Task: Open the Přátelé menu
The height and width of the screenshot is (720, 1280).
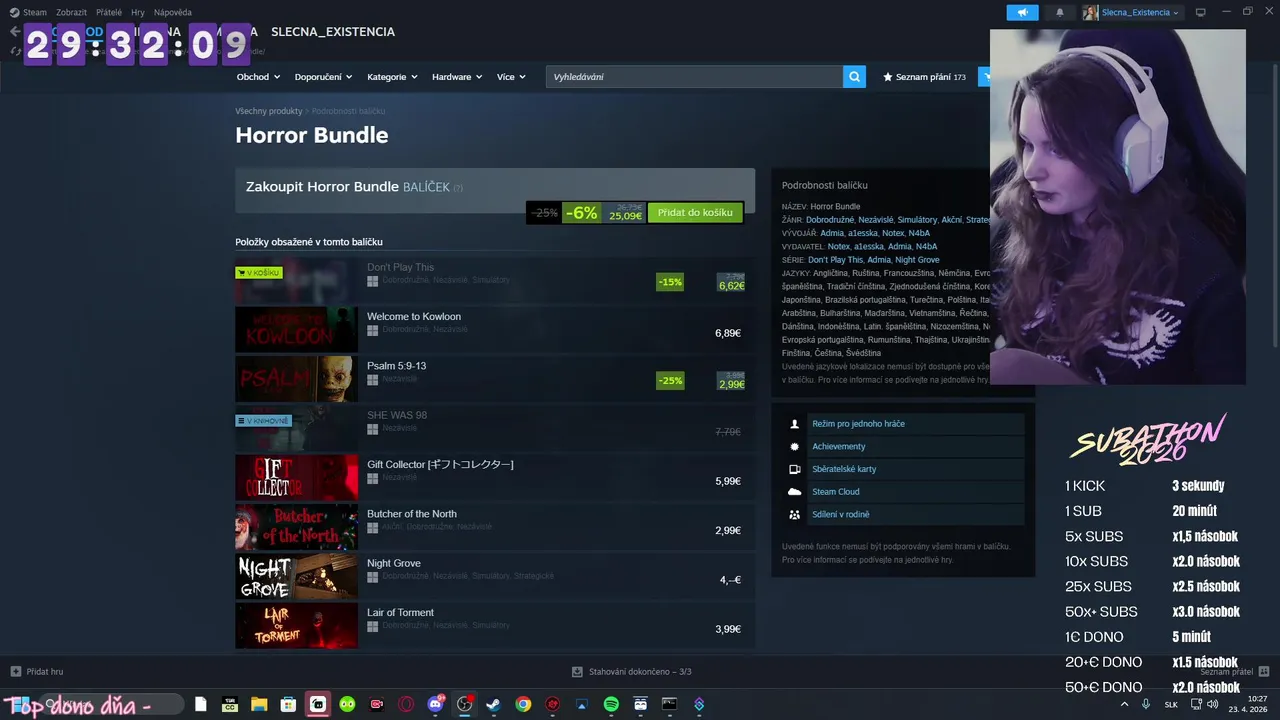Action: click(109, 12)
